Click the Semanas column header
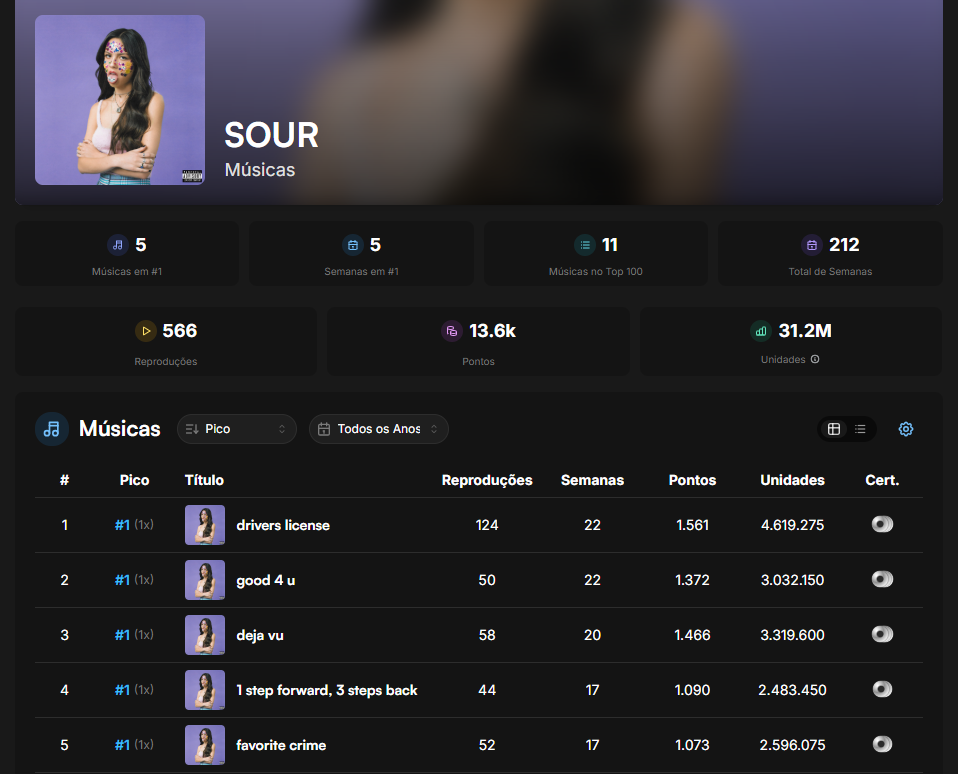Screen dimensions: 958x774 pyautogui.click(x=592, y=480)
